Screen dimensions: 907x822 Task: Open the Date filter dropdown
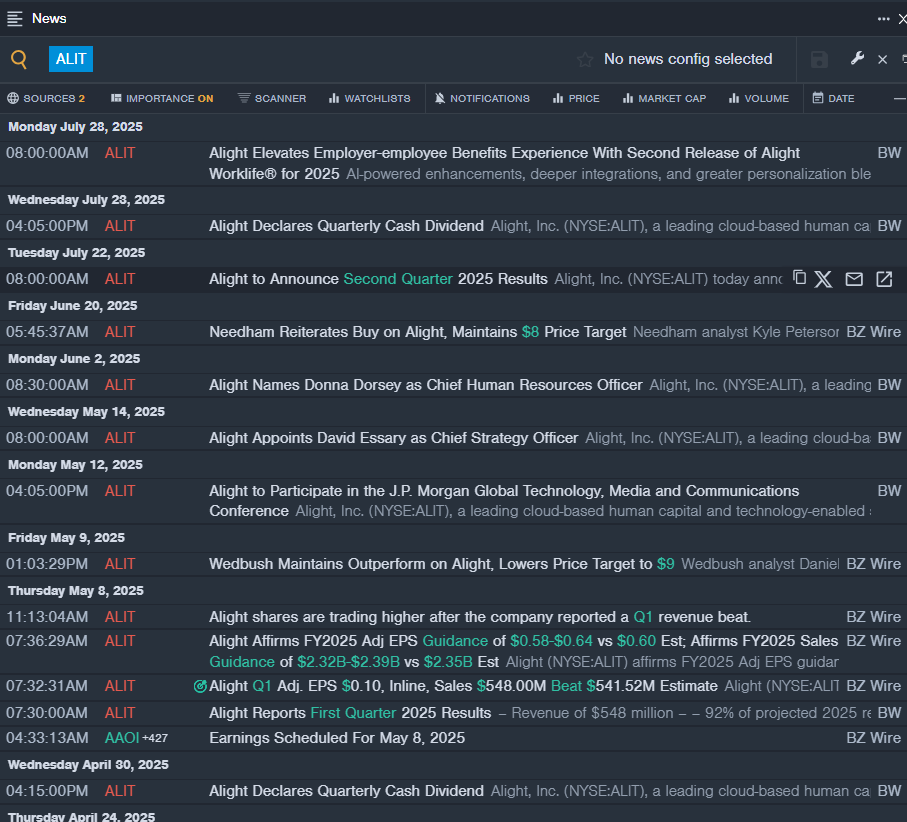(x=834, y=98)
